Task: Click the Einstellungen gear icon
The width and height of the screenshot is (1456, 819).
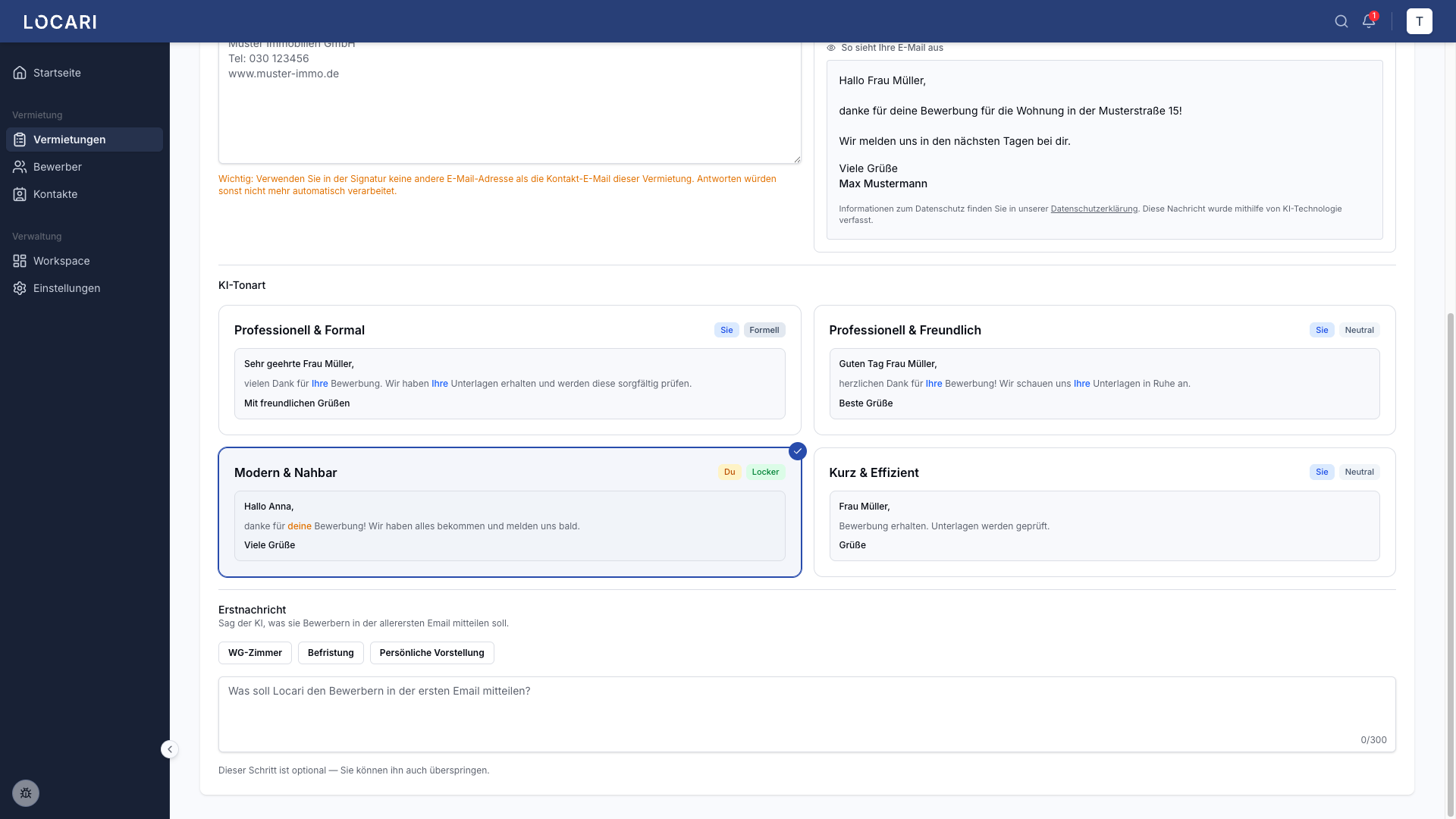Action: (20, 288)
